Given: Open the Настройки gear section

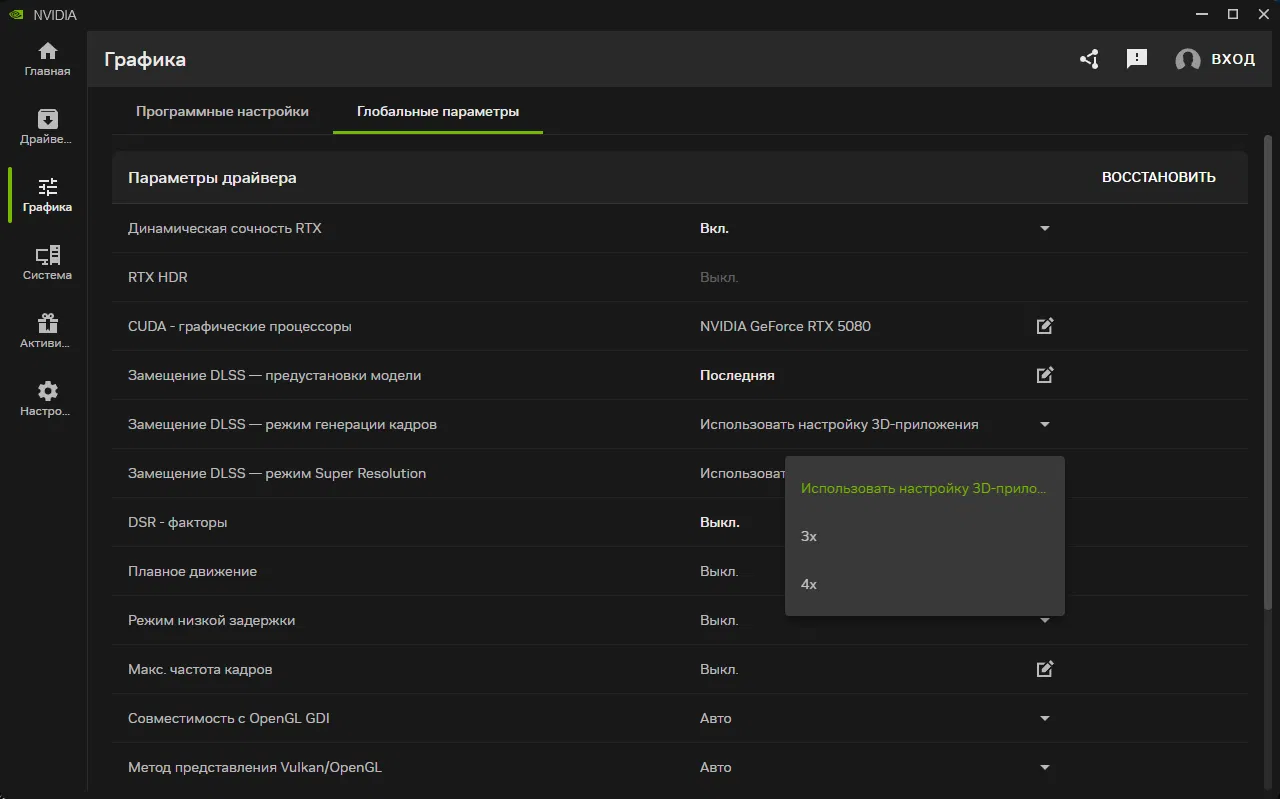Looking at the screenshot, I should [x=47, y=399].
